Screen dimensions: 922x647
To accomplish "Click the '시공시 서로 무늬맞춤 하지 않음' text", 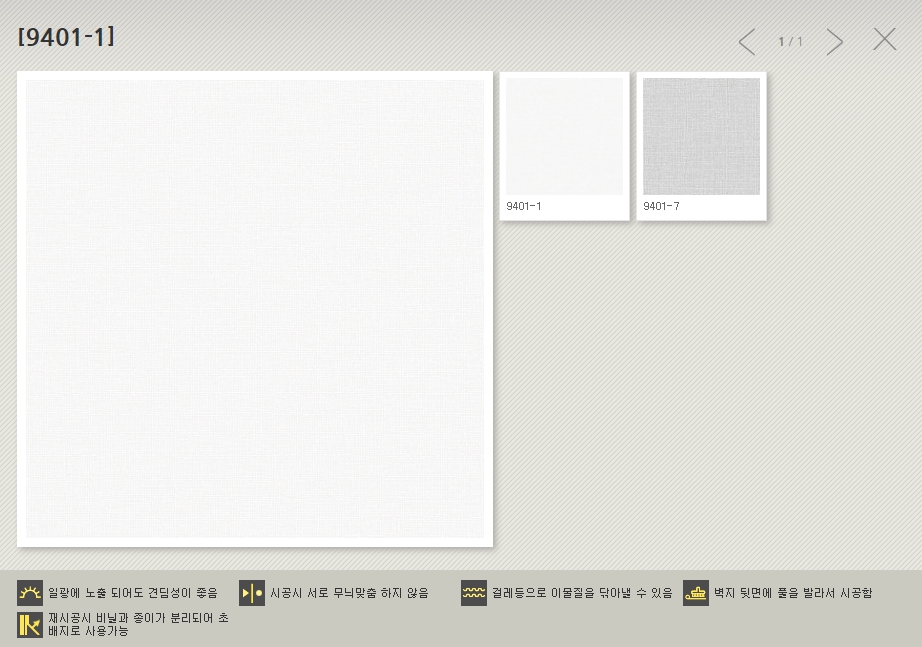I will [x=349, y=593].
